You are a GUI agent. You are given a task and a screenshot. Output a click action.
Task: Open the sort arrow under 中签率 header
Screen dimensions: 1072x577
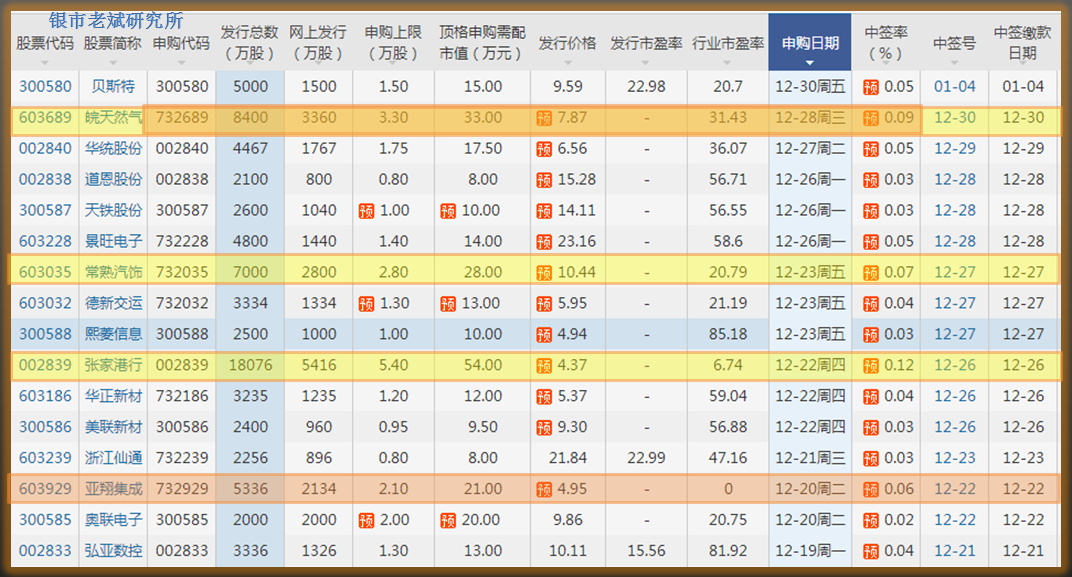point(885,63)
